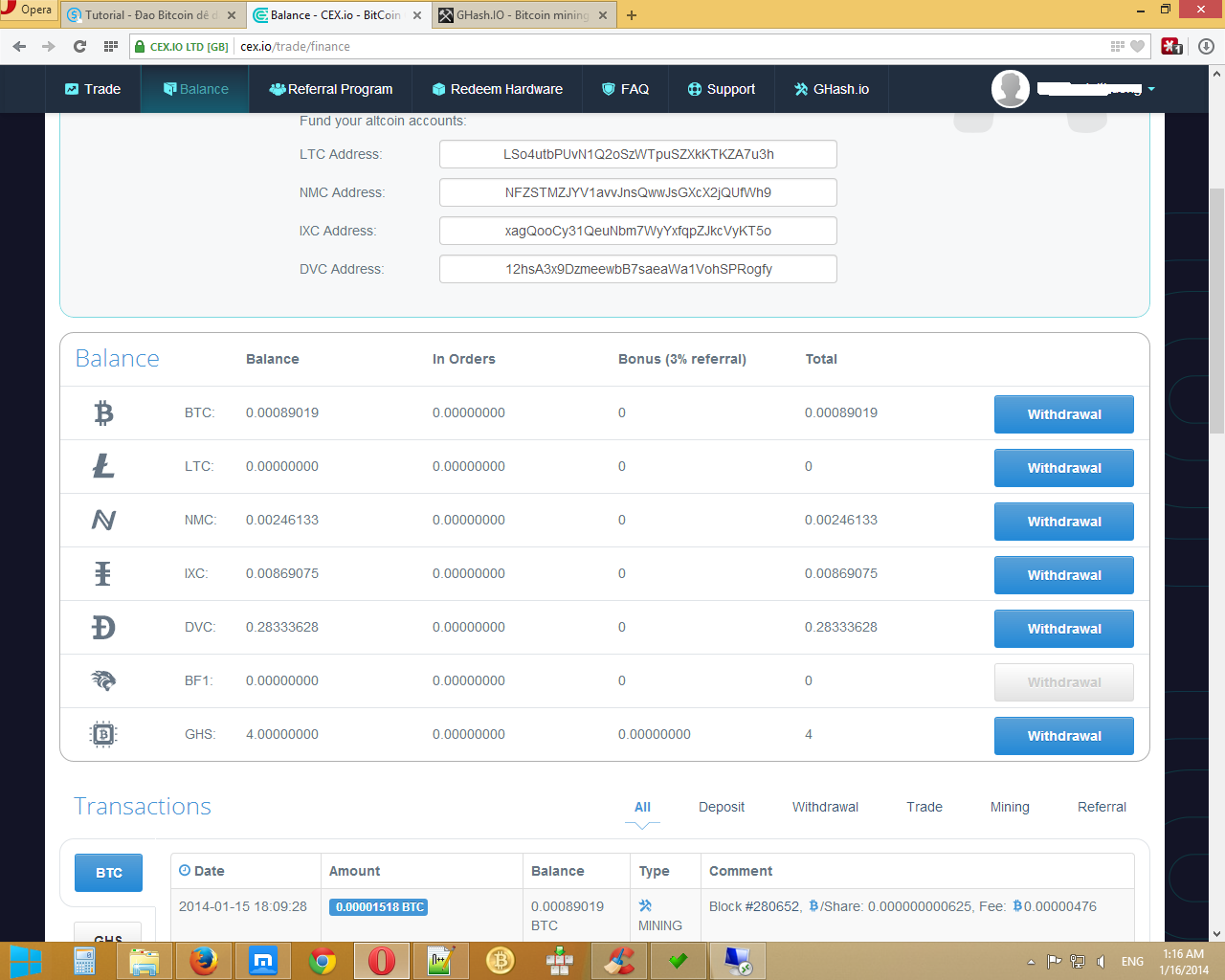The width and height of the screenshot is (1225, 980).
Task: Filter transactions by Referral
Action: point(1102,807)
